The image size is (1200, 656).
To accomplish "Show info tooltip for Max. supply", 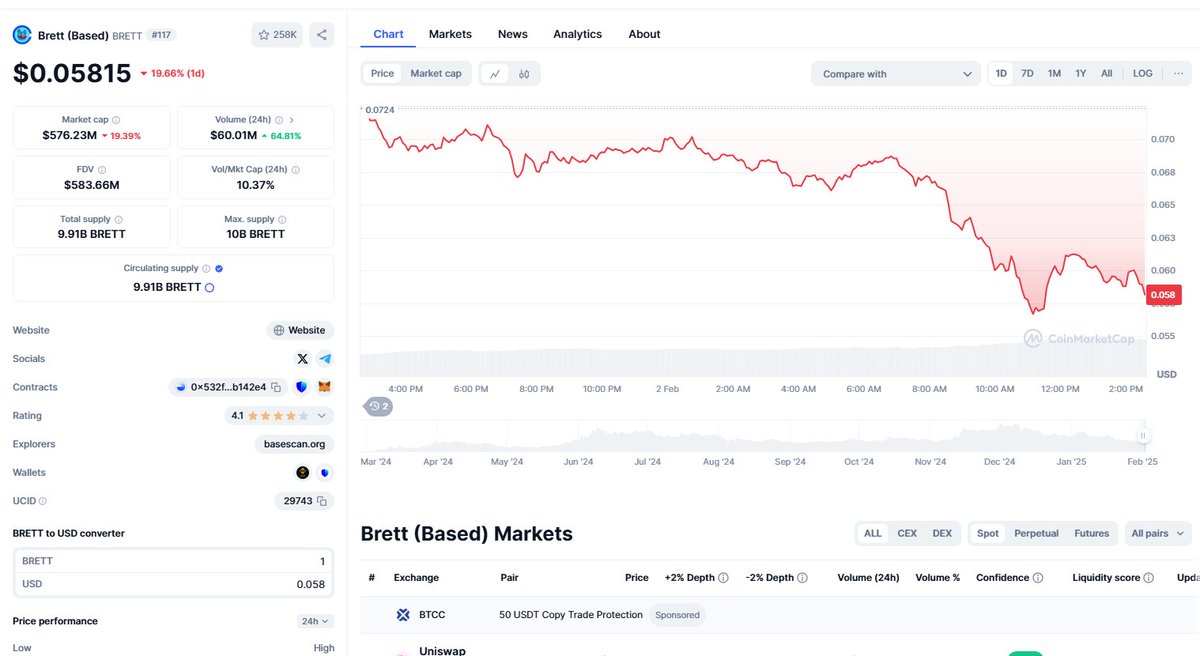I will coord(283,219).
